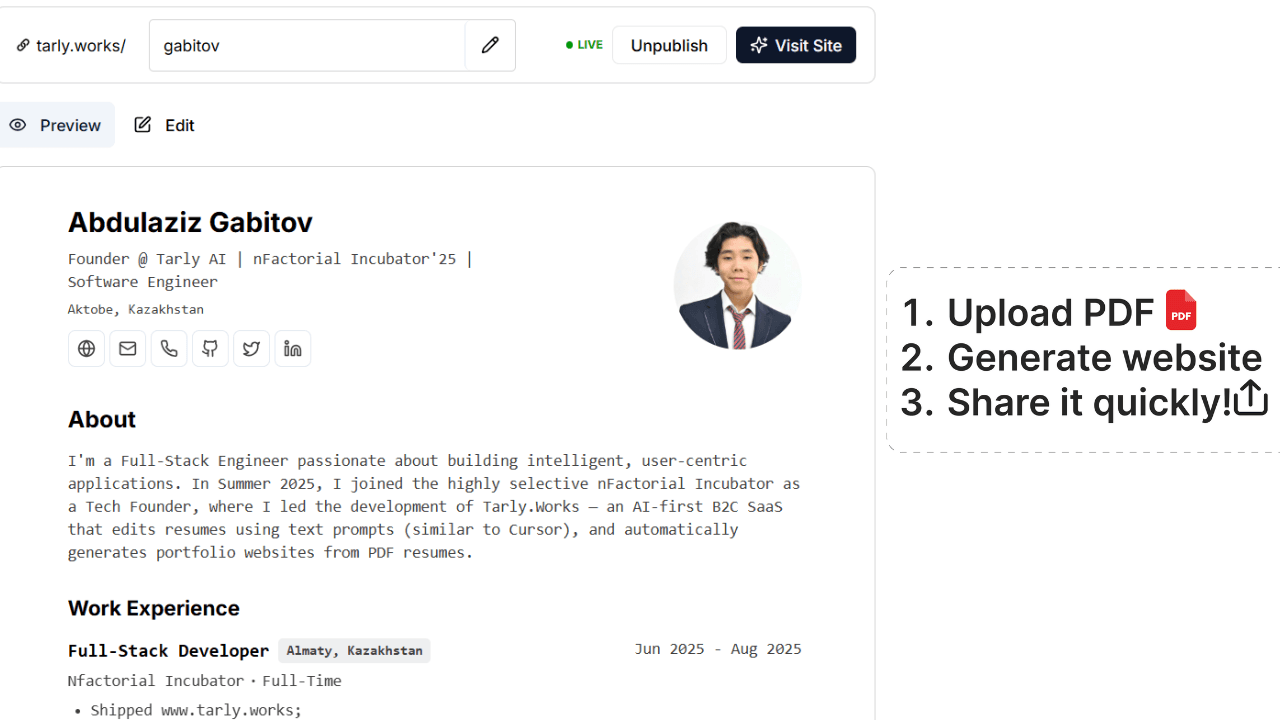Viewport: 1280px width, 720px height.
Task: Click the profile photo of Abdulaziz
Action: 737,285
